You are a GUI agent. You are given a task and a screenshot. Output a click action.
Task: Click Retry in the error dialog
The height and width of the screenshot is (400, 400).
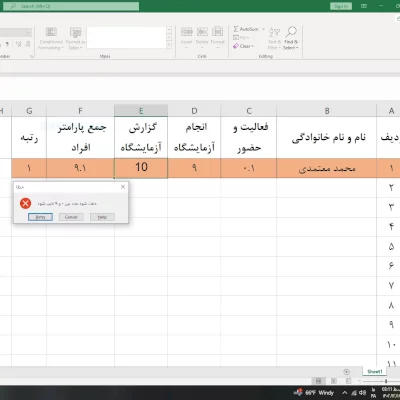point(40,217)
